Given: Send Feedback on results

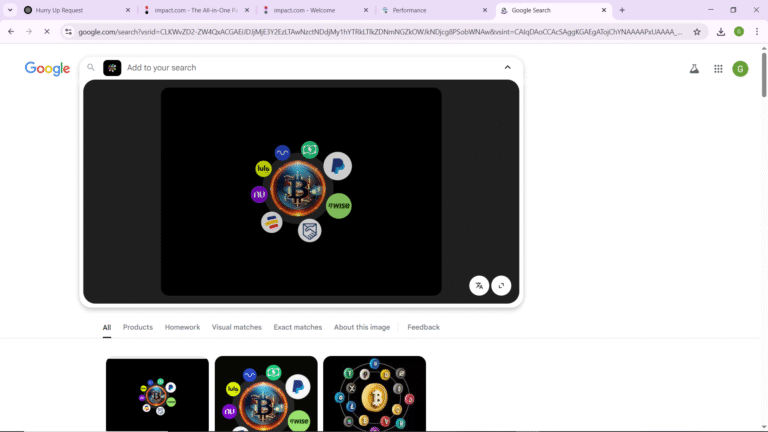Looking at the screenshot, I should point(423,327).
